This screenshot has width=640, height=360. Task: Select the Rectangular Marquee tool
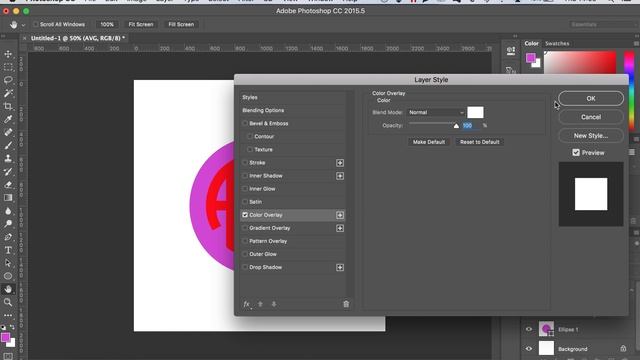click(8, 67)
